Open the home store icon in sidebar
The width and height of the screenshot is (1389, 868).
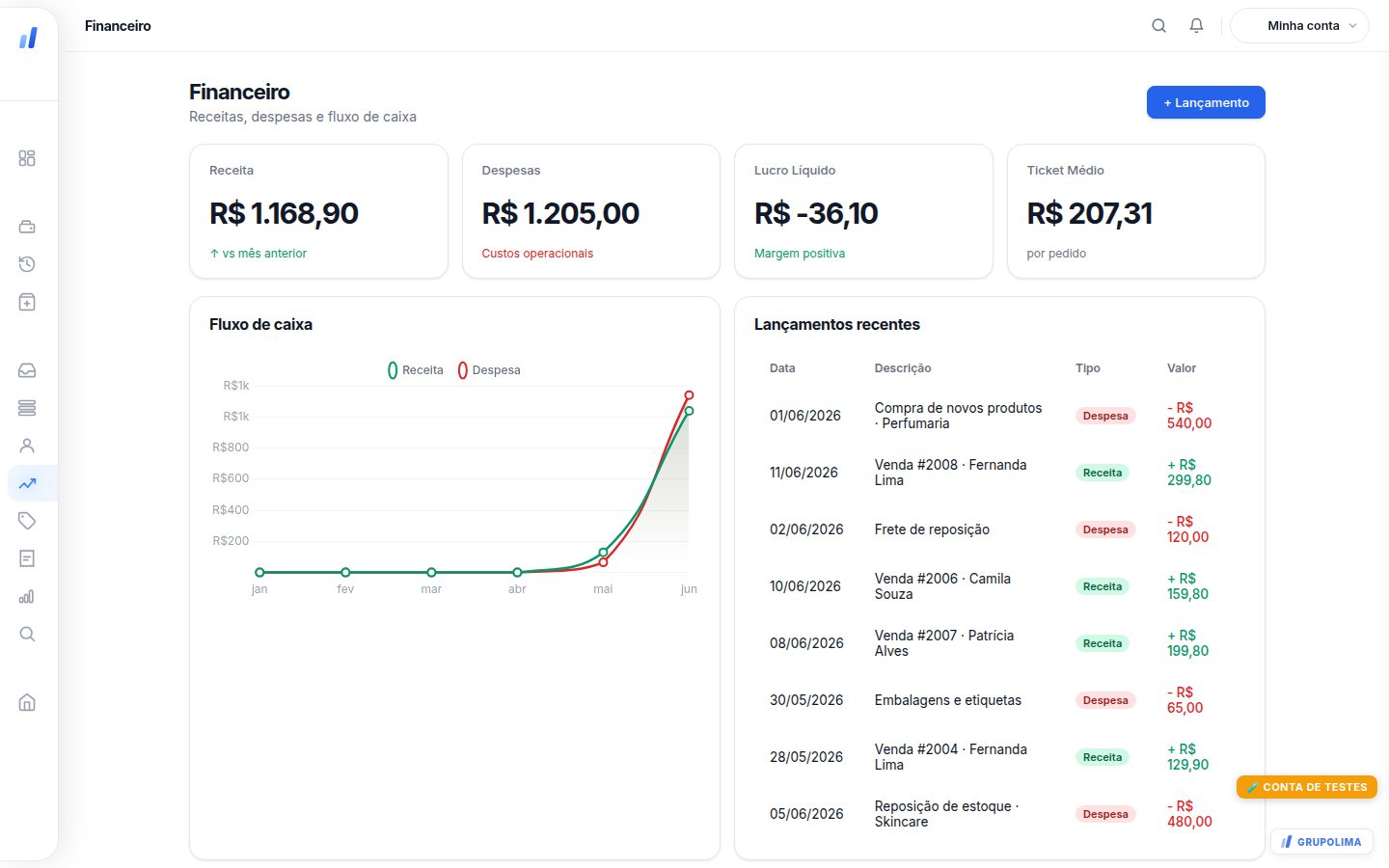pyautogui.click(x=27, y=702)
